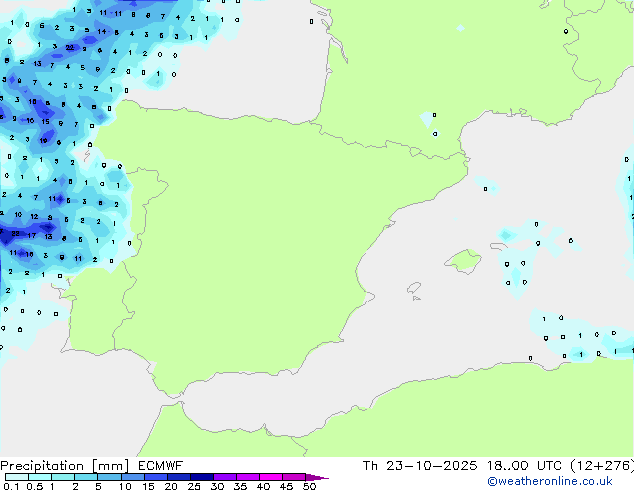This screenshot has width=634, height=490.
Task: Click the "[mm]" unit label
Action: coord(110,466)
